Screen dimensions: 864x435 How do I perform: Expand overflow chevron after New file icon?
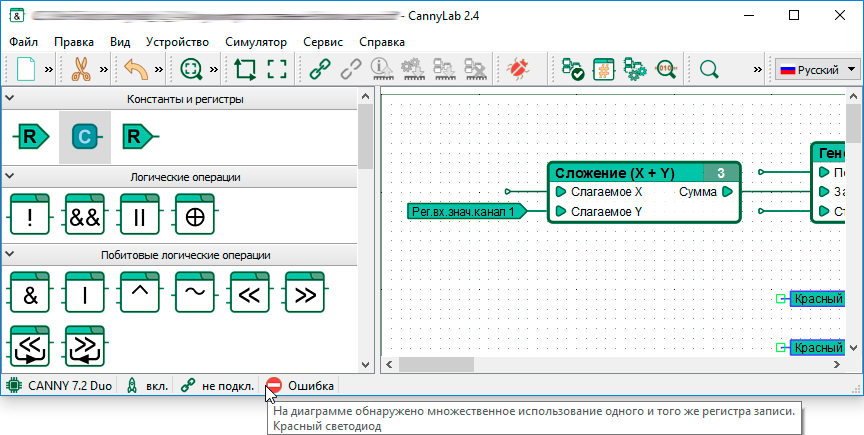click(48, 69)
